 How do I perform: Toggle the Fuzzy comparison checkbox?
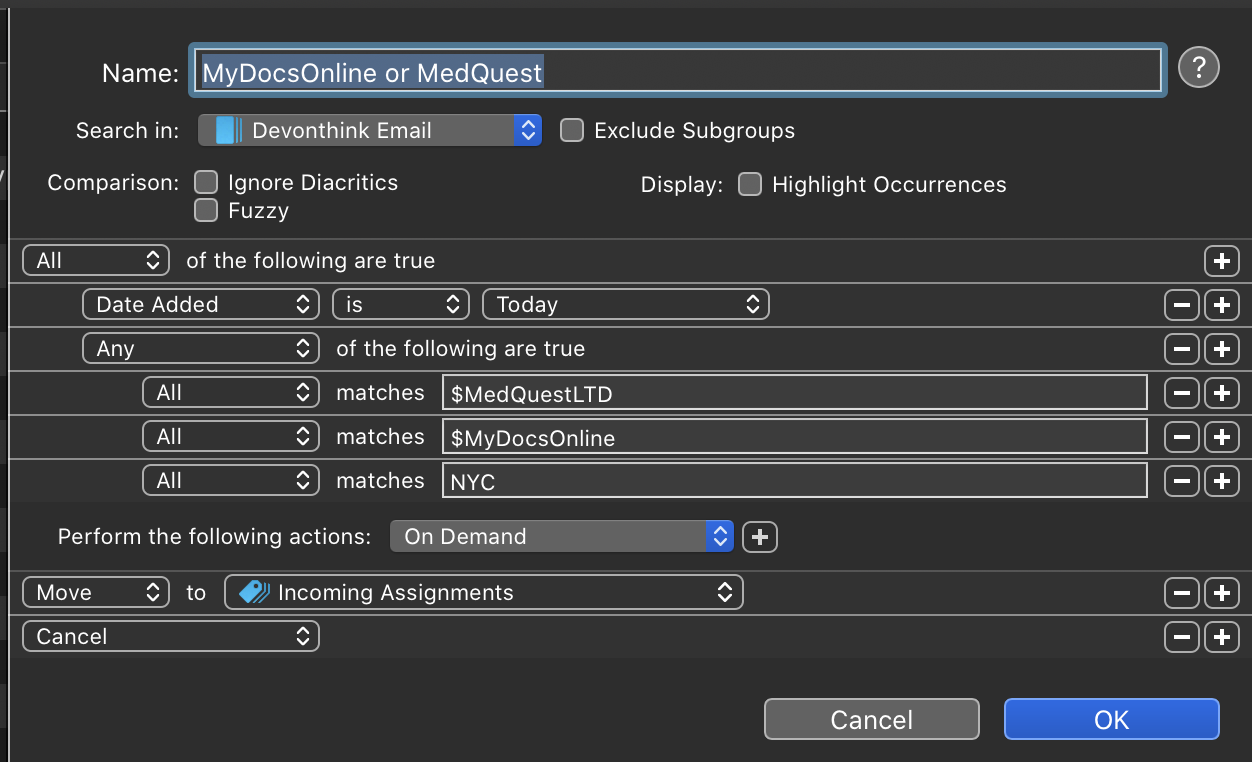[x=206, y=210]
